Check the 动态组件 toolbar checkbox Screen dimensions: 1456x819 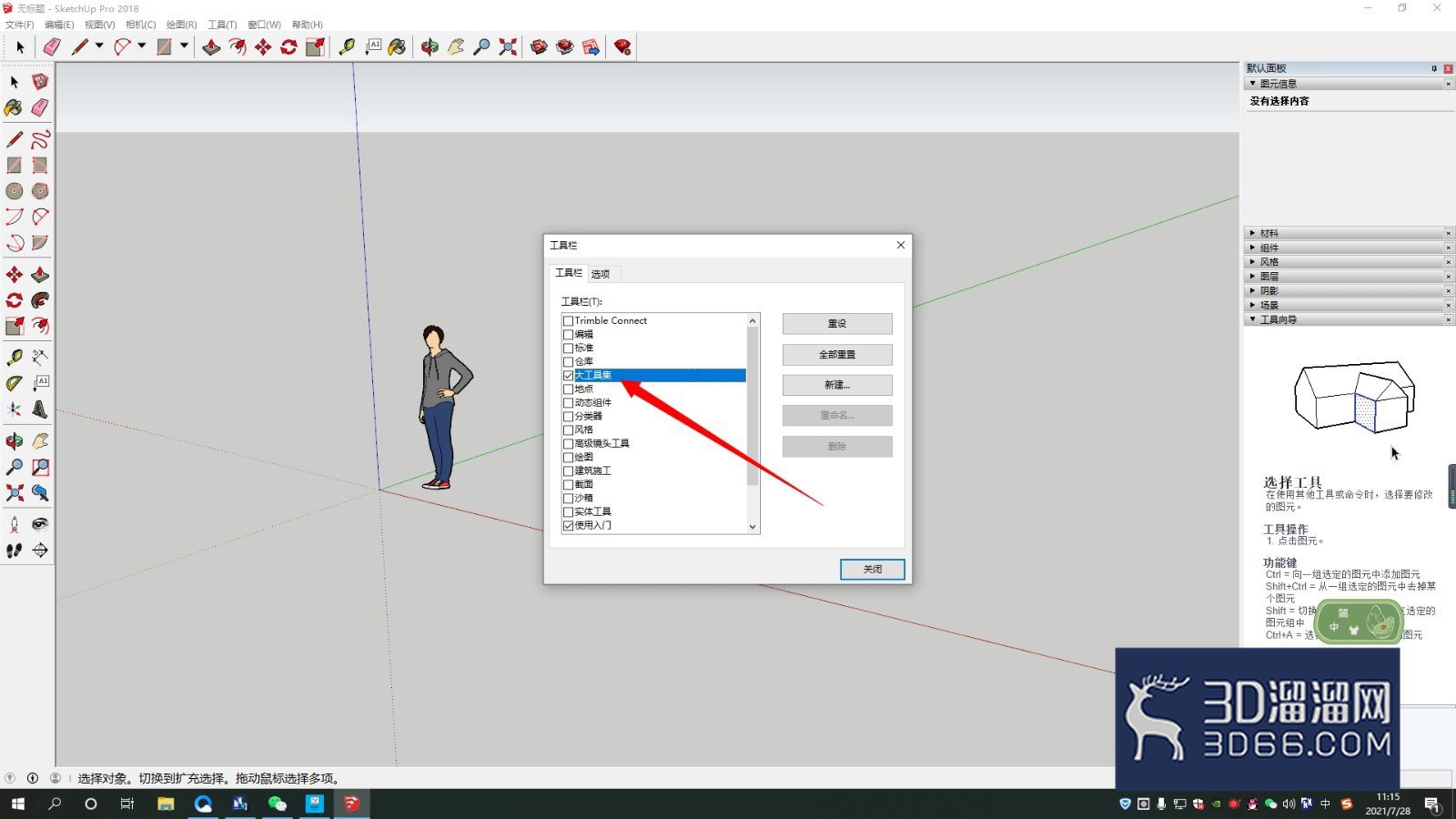568,403
